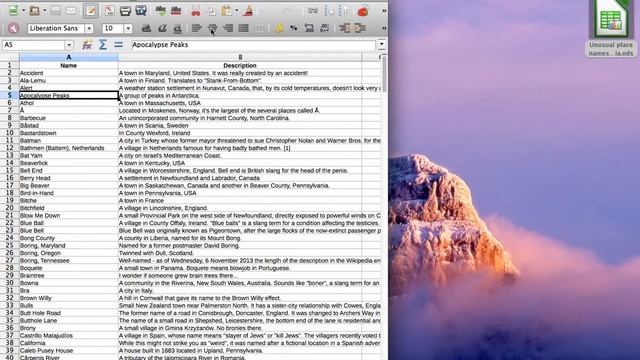The image size is (640, 360).
Task: Cut selection with scissors icon
Action: pyautogui.click(x=196, y=11)
